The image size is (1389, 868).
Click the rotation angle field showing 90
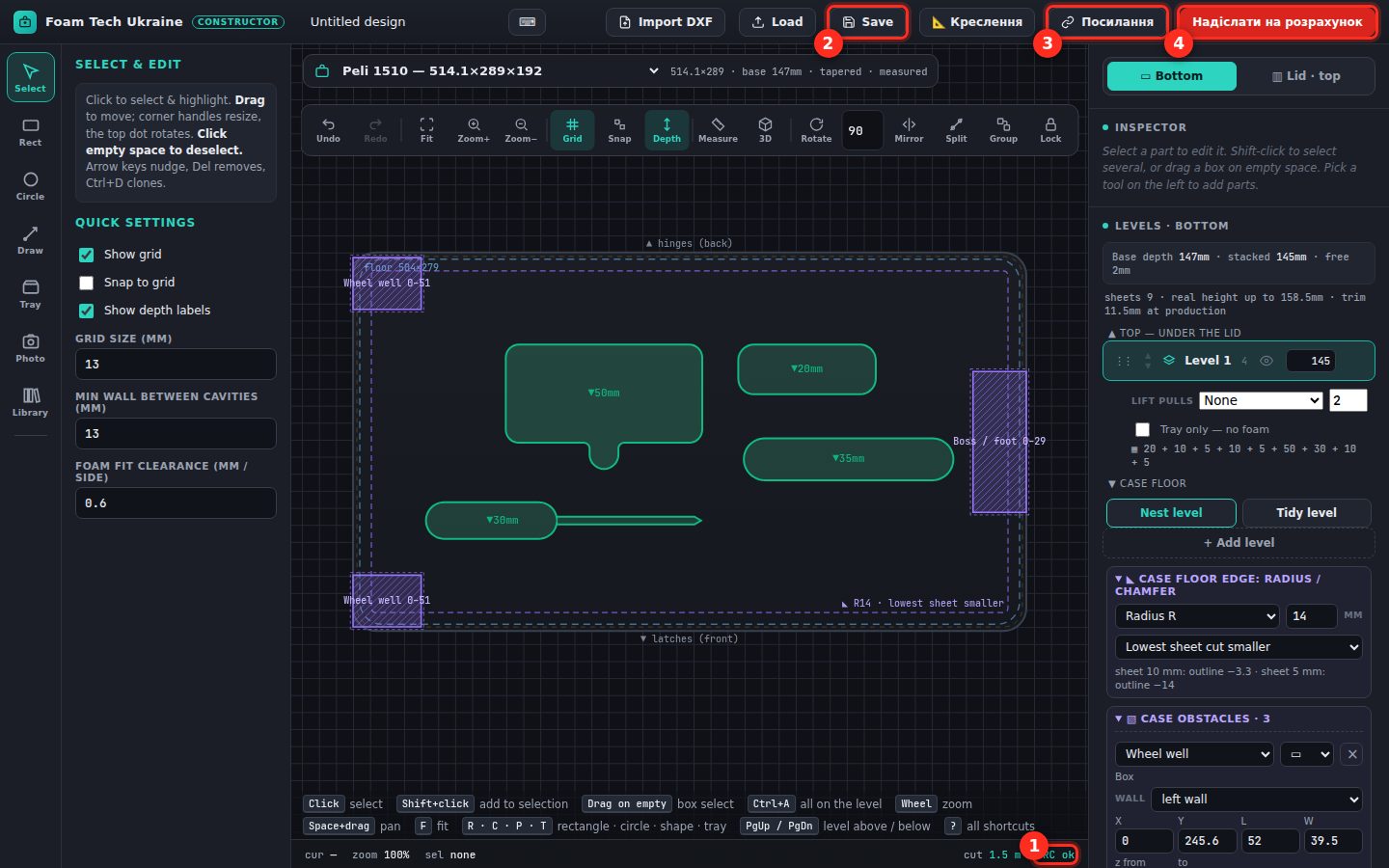[x=862, y=130]
